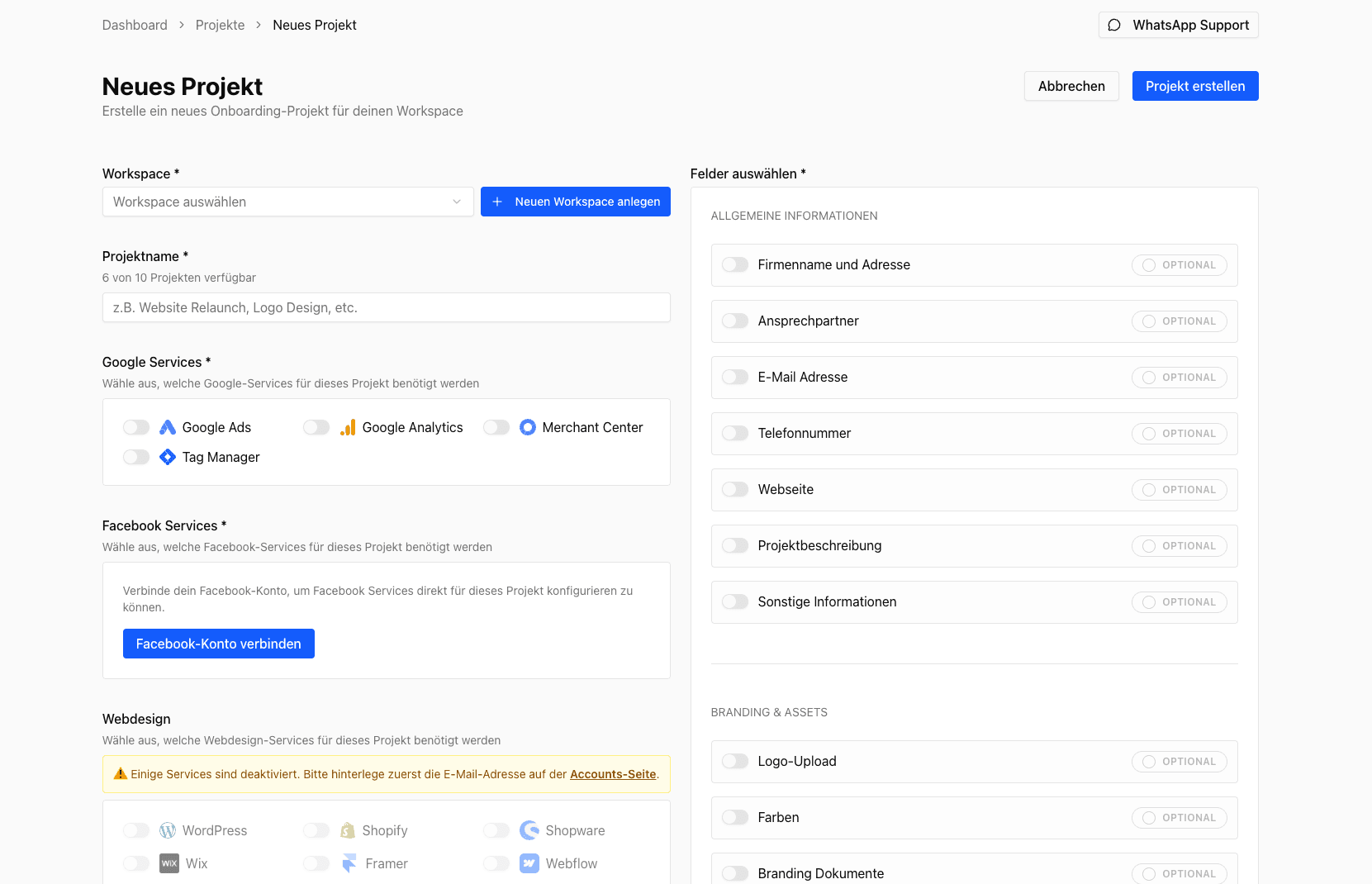This screenshot has height=884, width=1372.
Task: Click Facebook-Konto verbinden
Action: (218, 644)
